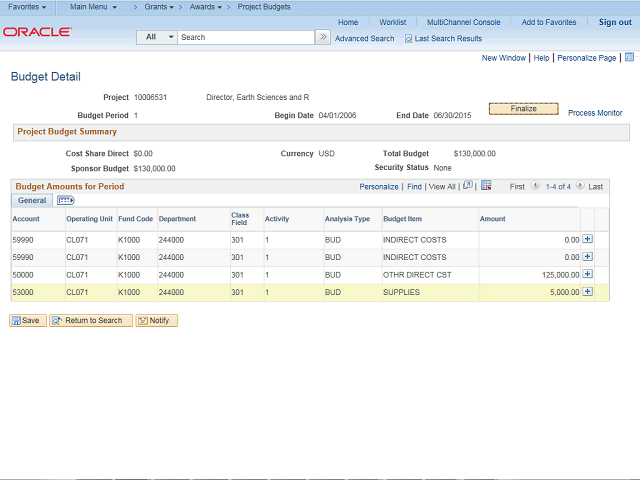Select the General tab
Viewport: 640px width, 480px height.
tap(32, 201)
